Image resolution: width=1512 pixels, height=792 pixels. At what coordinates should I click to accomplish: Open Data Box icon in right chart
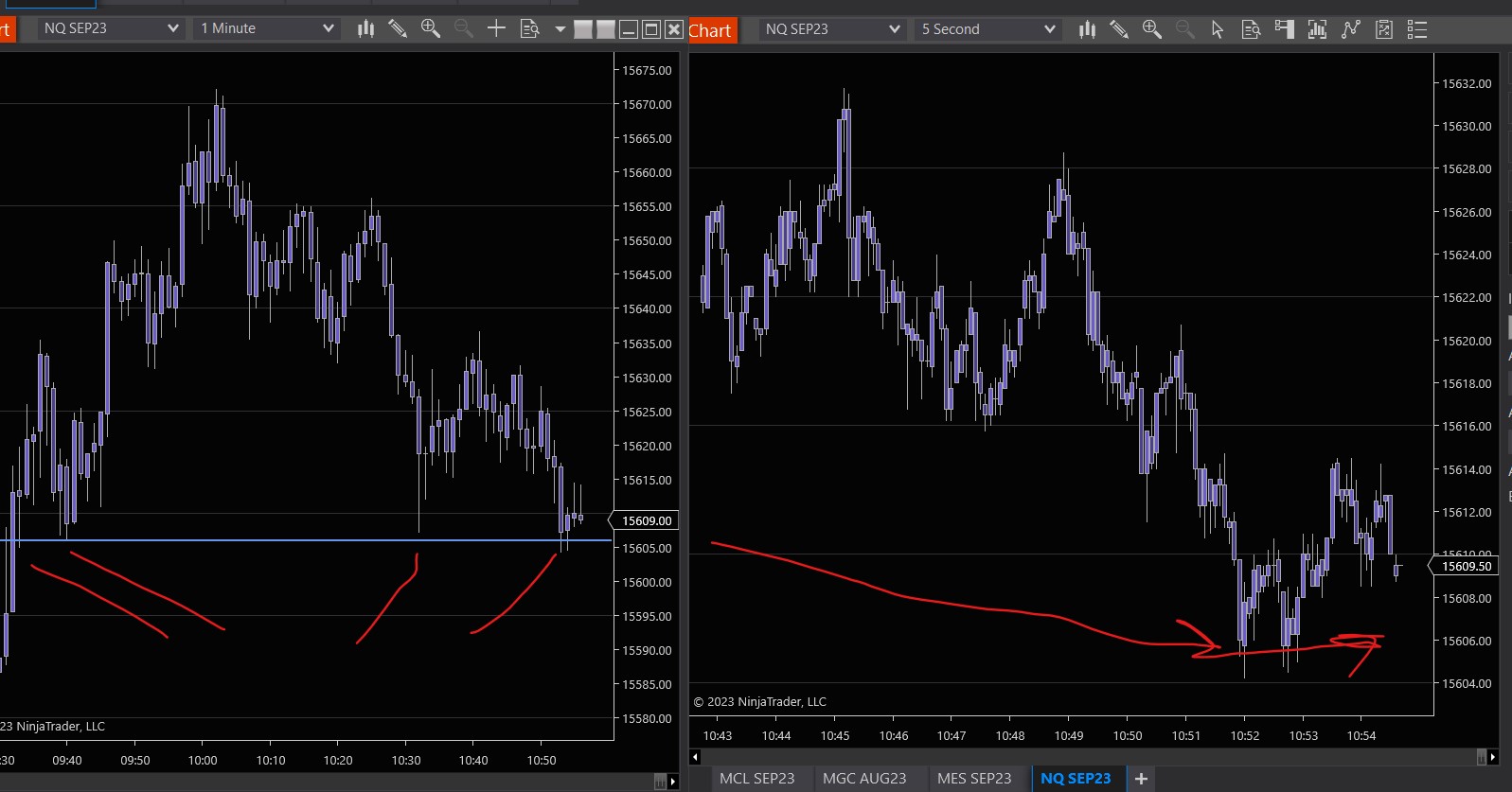coord(1251,29)
